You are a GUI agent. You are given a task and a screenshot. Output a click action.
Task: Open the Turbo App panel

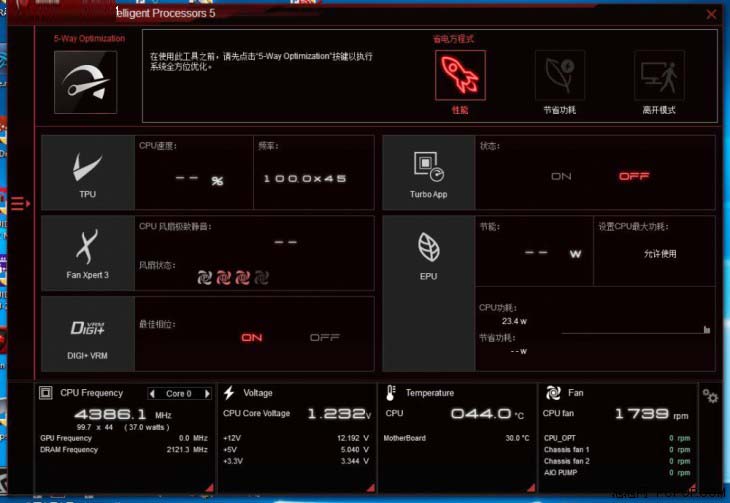428,173
